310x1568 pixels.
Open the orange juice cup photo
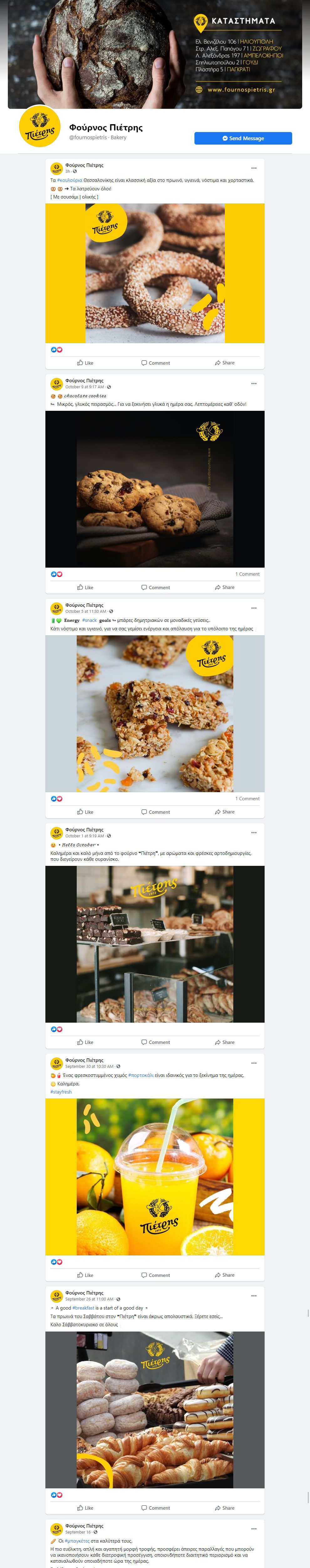tap(155, 1177)
